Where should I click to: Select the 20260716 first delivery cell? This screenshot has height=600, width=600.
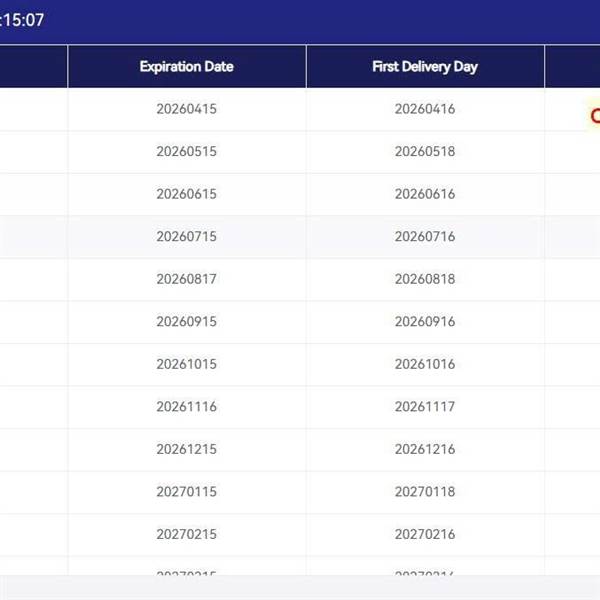tap(425, 237)
